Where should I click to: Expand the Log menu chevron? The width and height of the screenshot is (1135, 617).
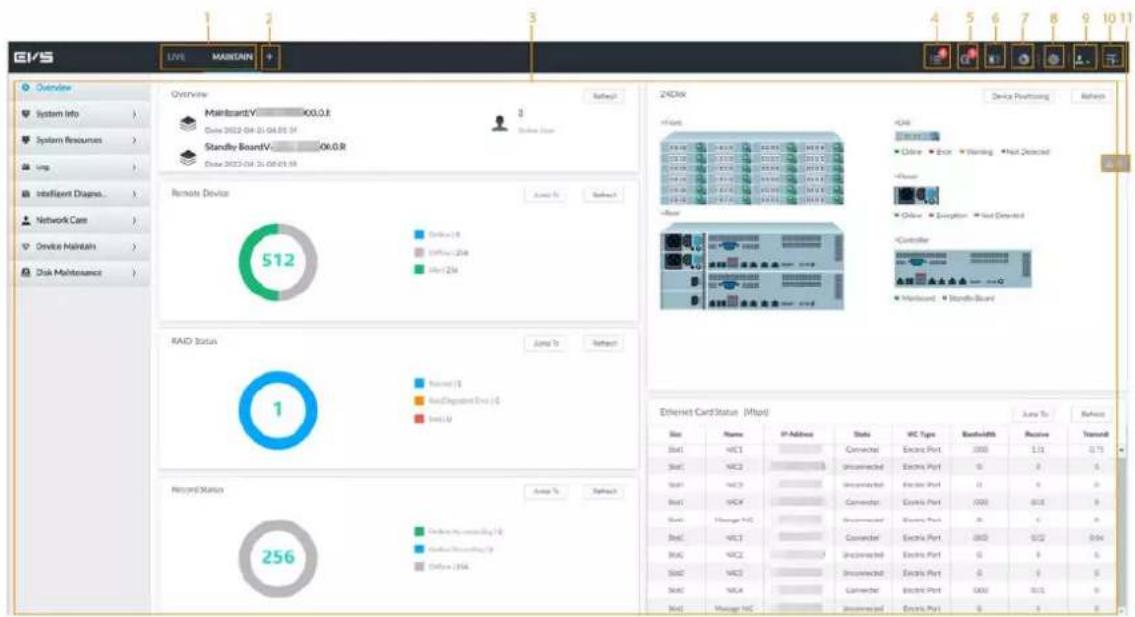coord(135,167)
